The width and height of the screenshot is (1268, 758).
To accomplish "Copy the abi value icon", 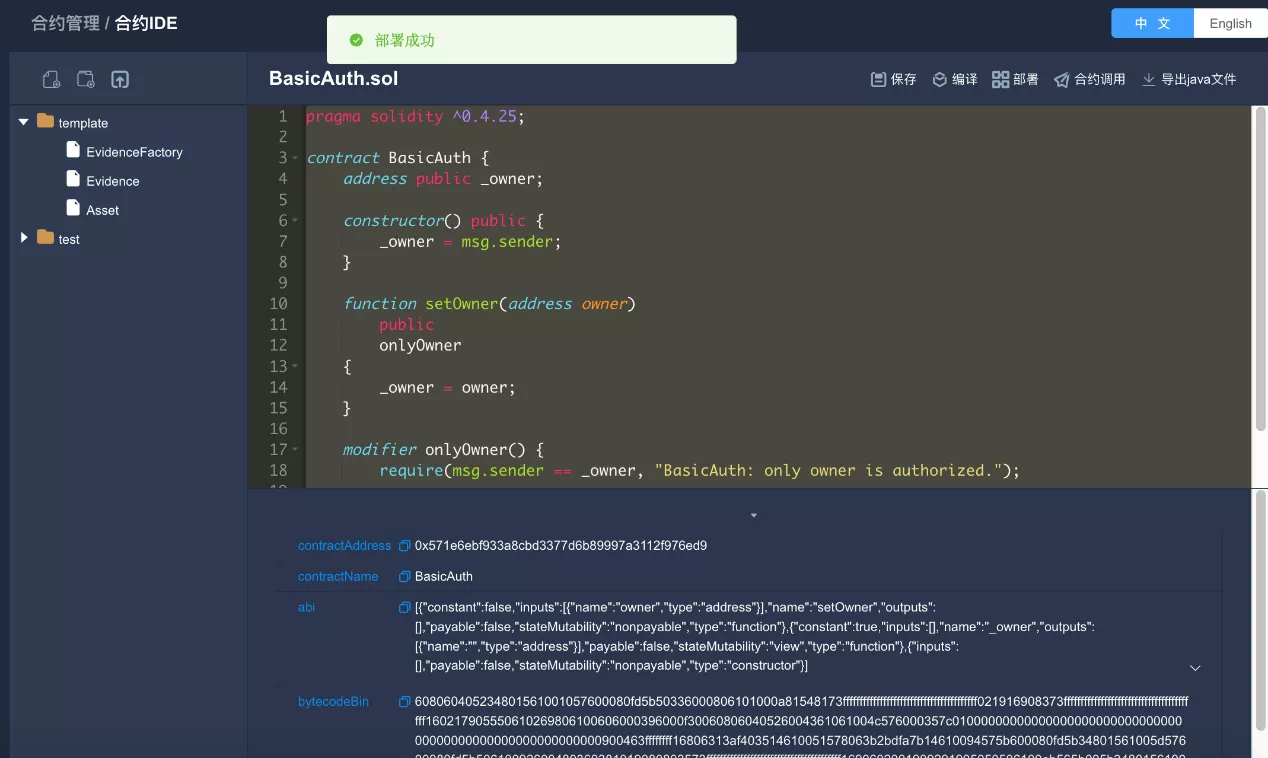I will click(405, 607).
